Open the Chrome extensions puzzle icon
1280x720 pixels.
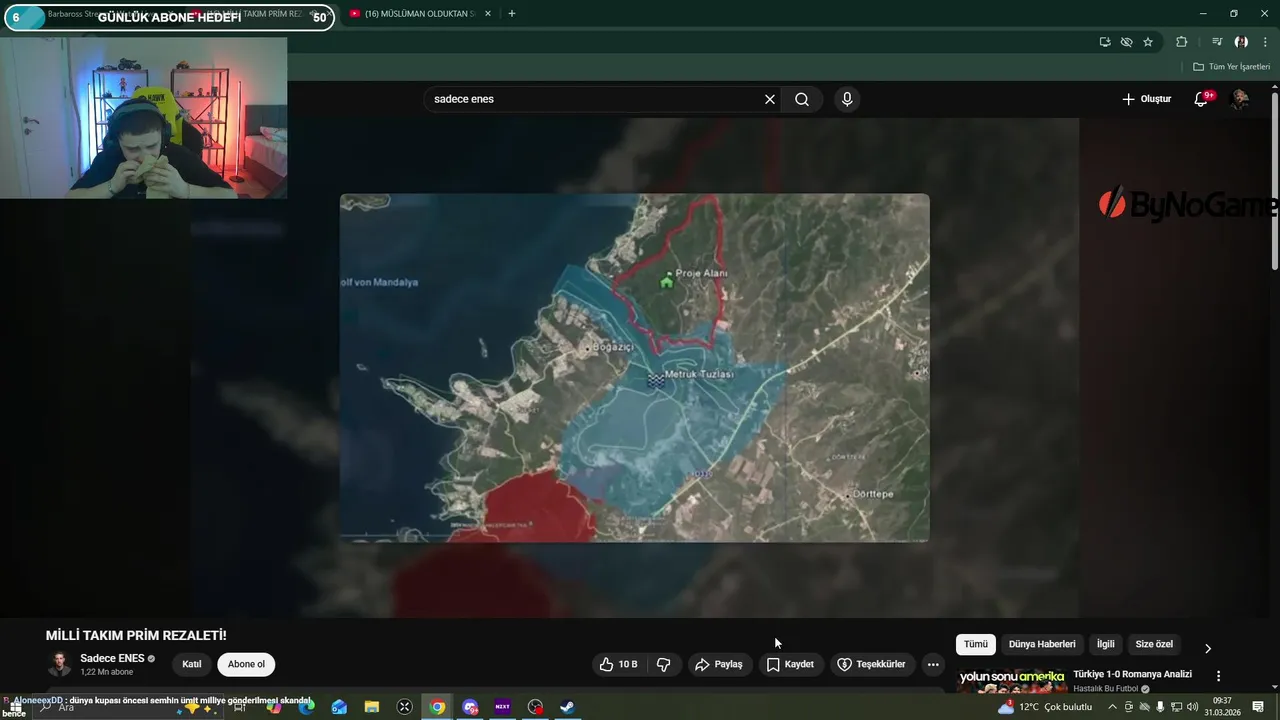(x=1181, y=42)
